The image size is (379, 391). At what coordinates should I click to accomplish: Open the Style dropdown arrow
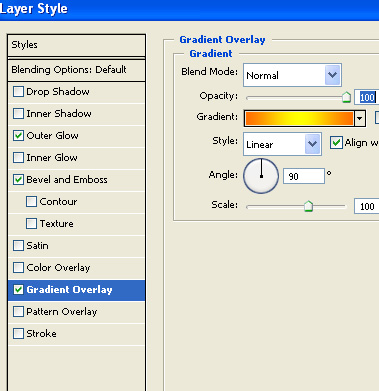[312, 144]
